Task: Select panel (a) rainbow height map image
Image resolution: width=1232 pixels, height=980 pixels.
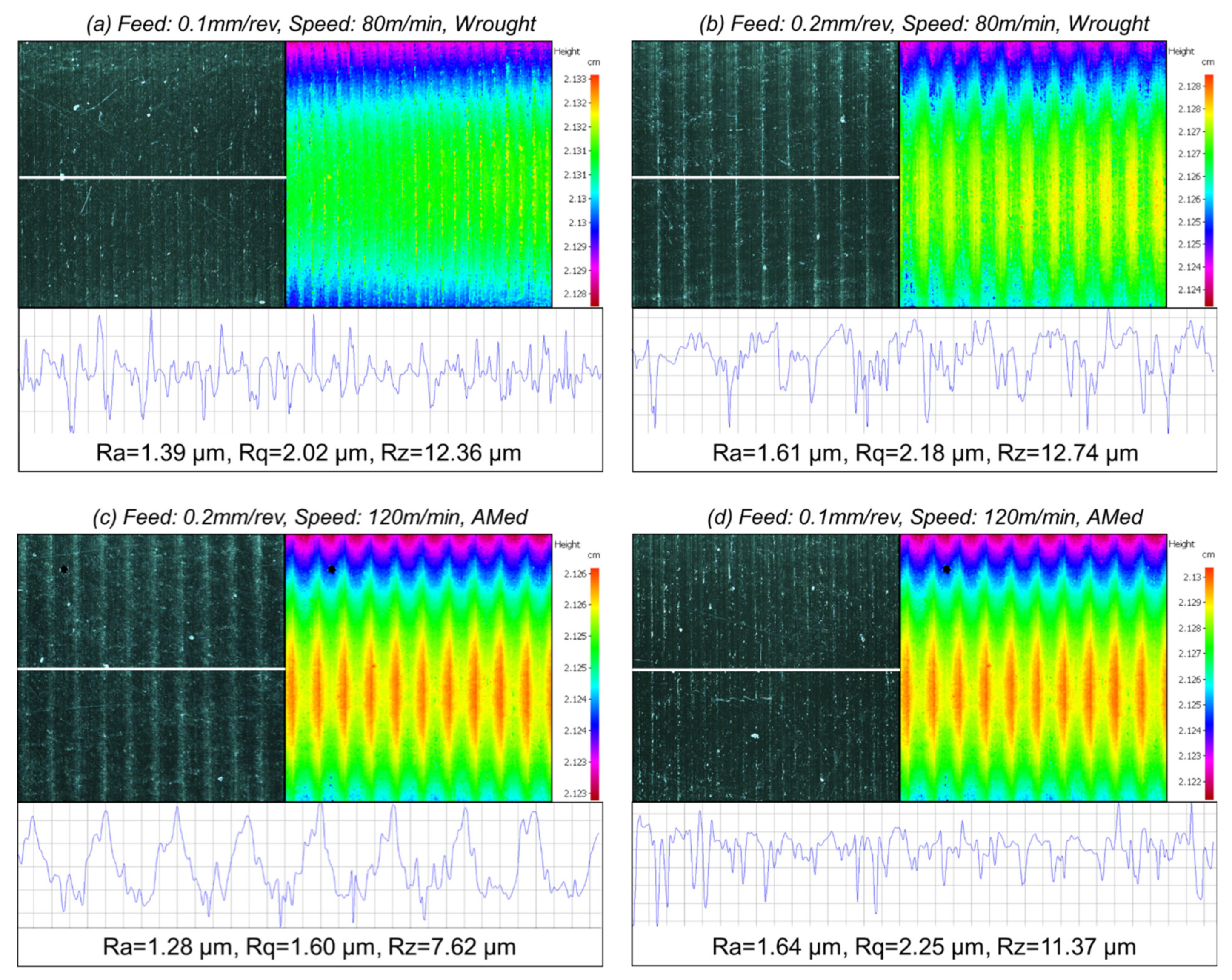Action: 419,174
